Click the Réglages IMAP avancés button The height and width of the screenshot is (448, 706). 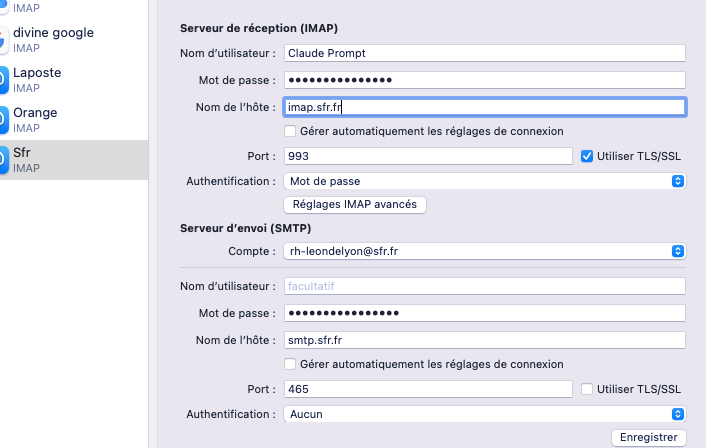pos(356,205)
